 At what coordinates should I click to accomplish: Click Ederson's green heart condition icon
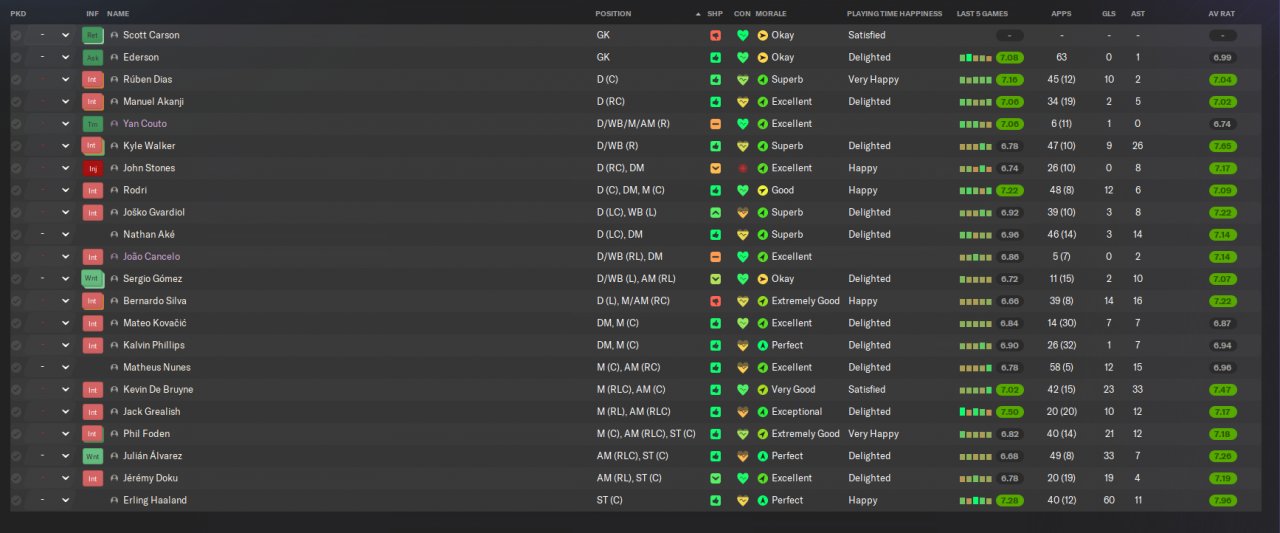click(x=742, y=57)
